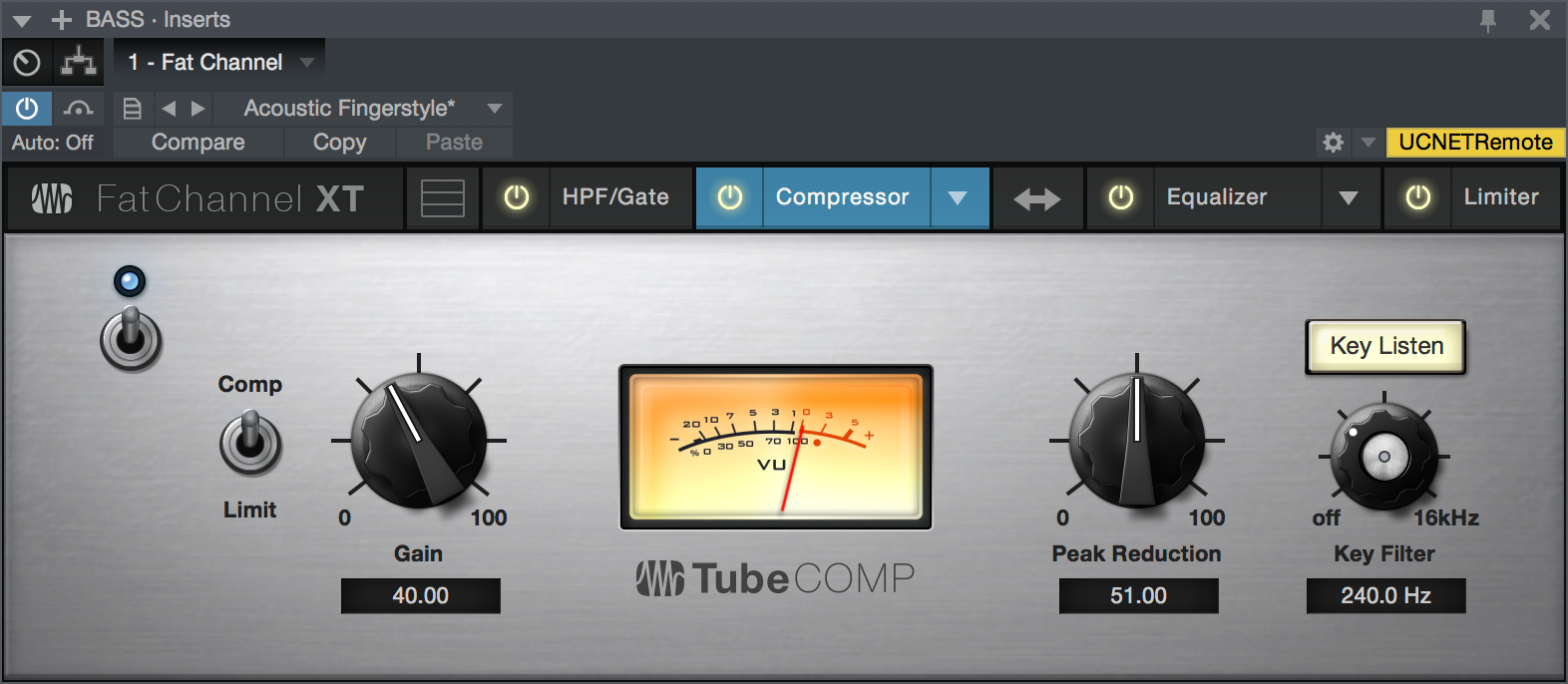
Task: Click the Compare button
Action: coord(198,143)
